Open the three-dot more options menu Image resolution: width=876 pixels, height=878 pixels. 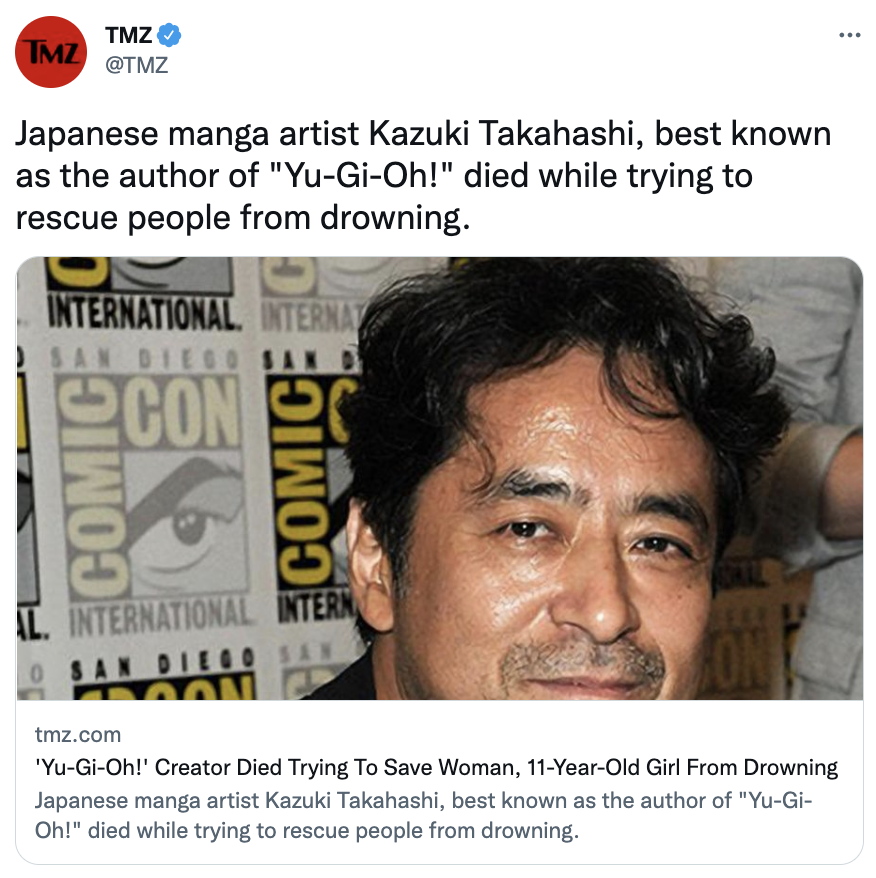pyautogui.click(x=849, y=35)
